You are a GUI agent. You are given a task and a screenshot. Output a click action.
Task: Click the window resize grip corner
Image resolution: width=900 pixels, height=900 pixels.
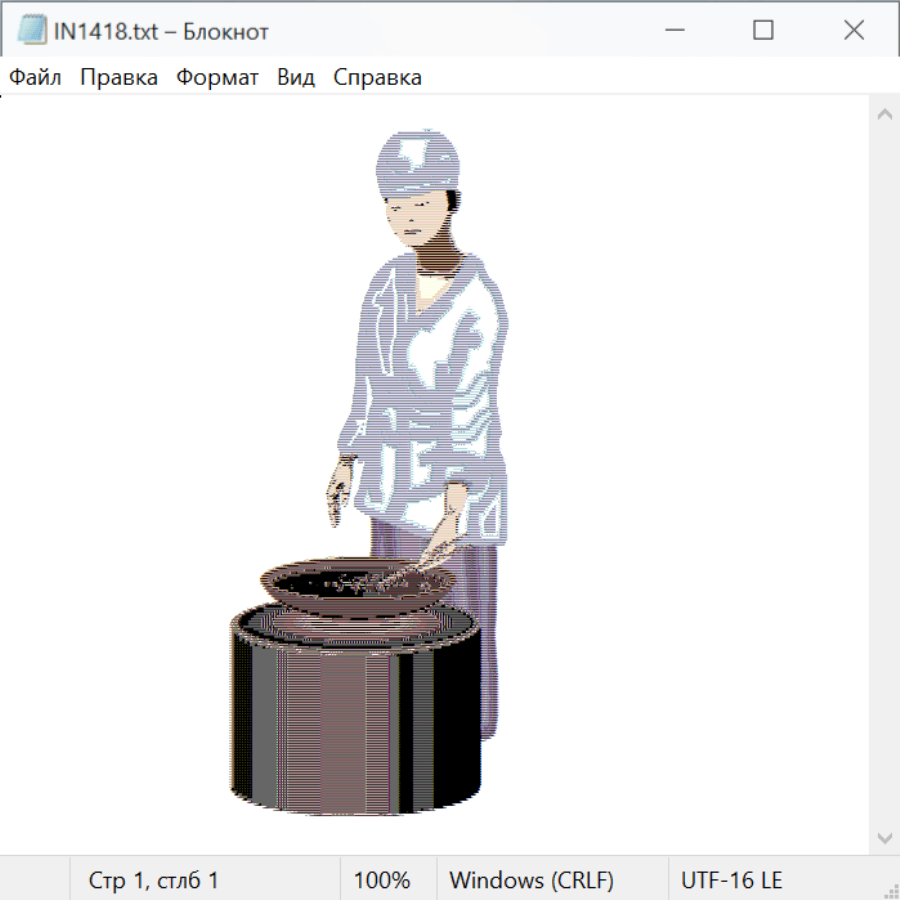(x=891, y=891)
